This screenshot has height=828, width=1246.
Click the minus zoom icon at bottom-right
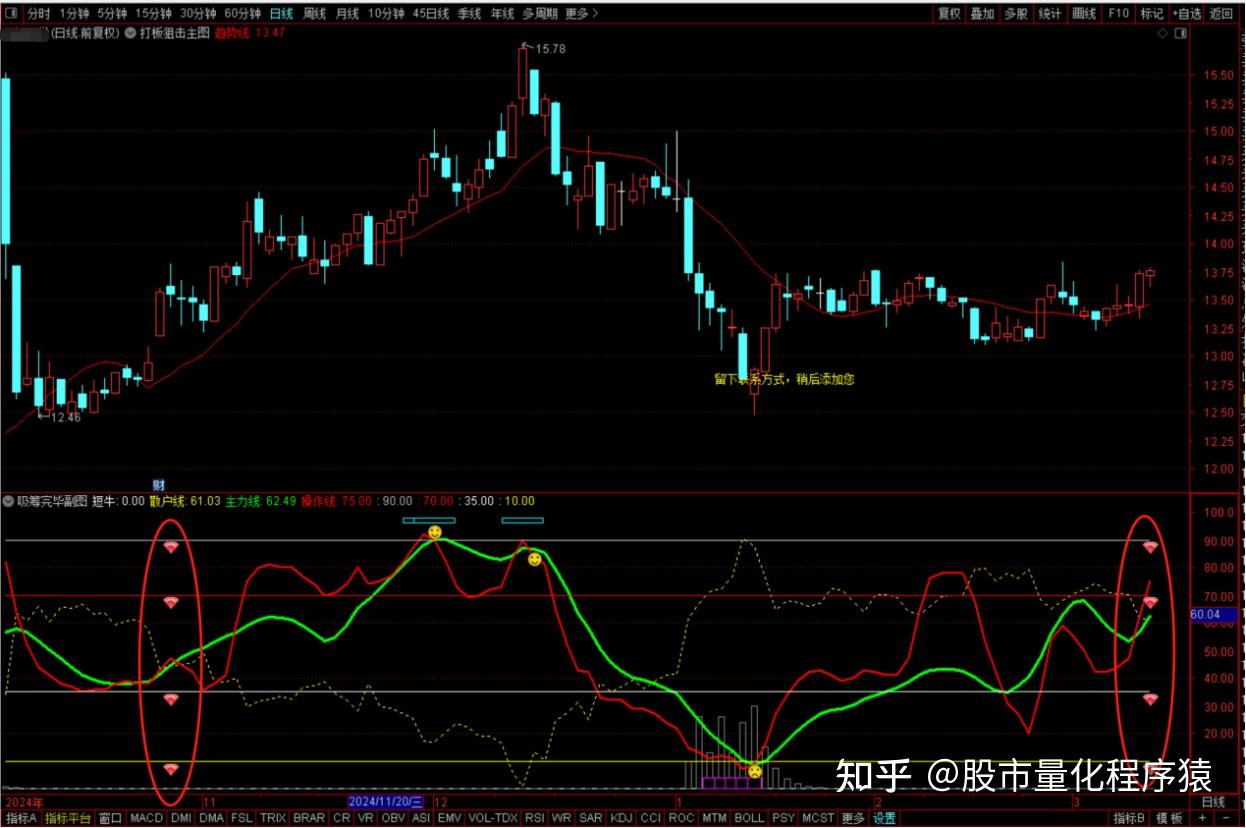click(x=1228, y=818)
